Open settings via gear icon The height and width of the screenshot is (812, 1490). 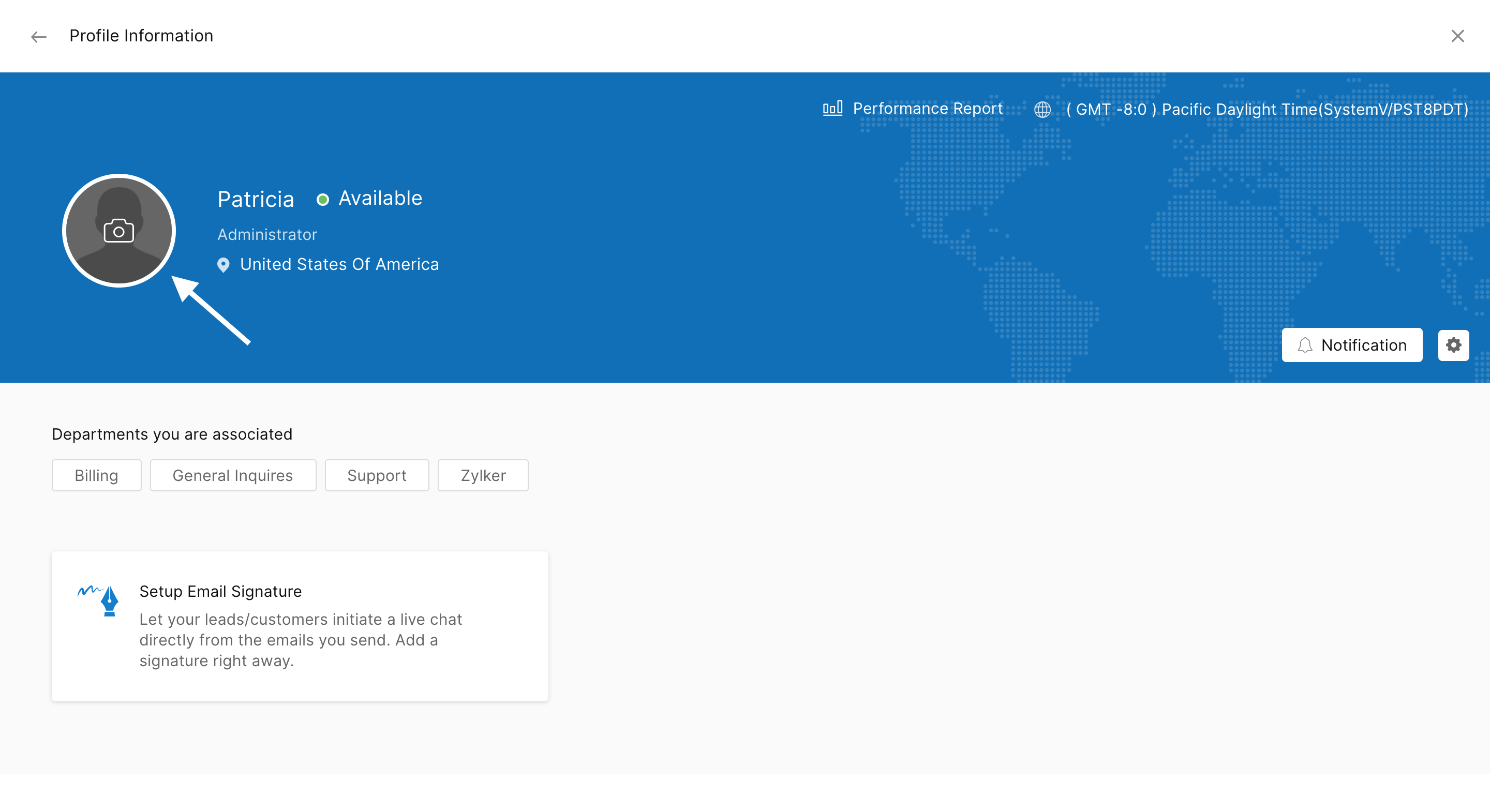point(1453,345)
